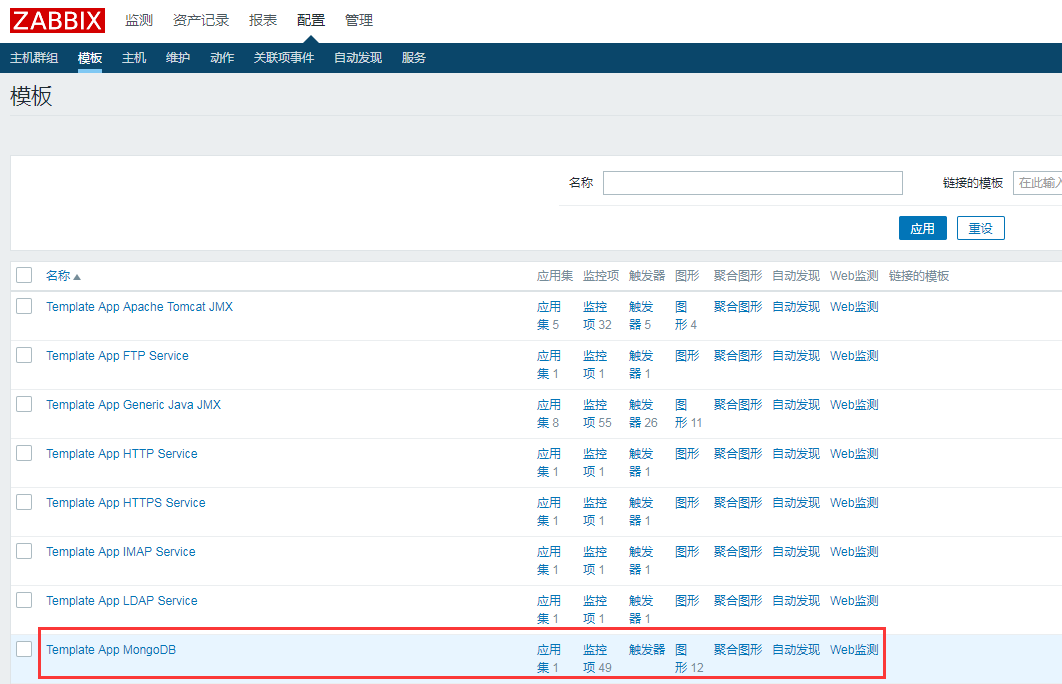This screenshot has height=684, width=1062.
Task: Open the 配置 top menu
Action: pos(311,20)
